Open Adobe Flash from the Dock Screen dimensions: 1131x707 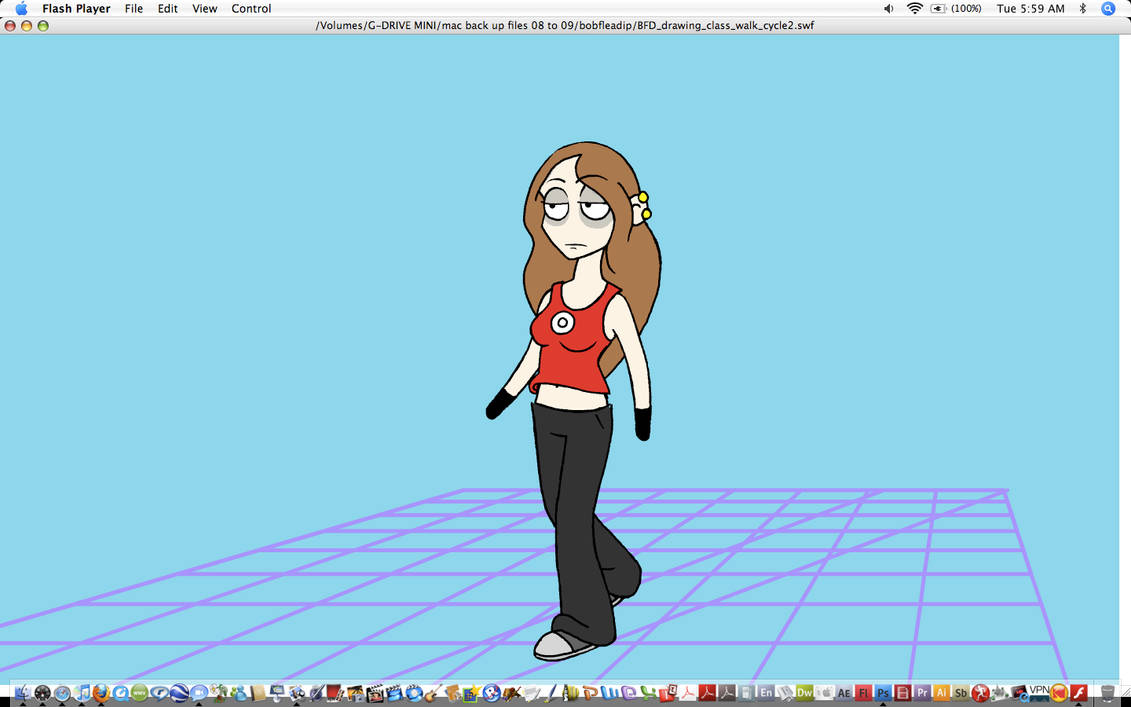[863, 692]
